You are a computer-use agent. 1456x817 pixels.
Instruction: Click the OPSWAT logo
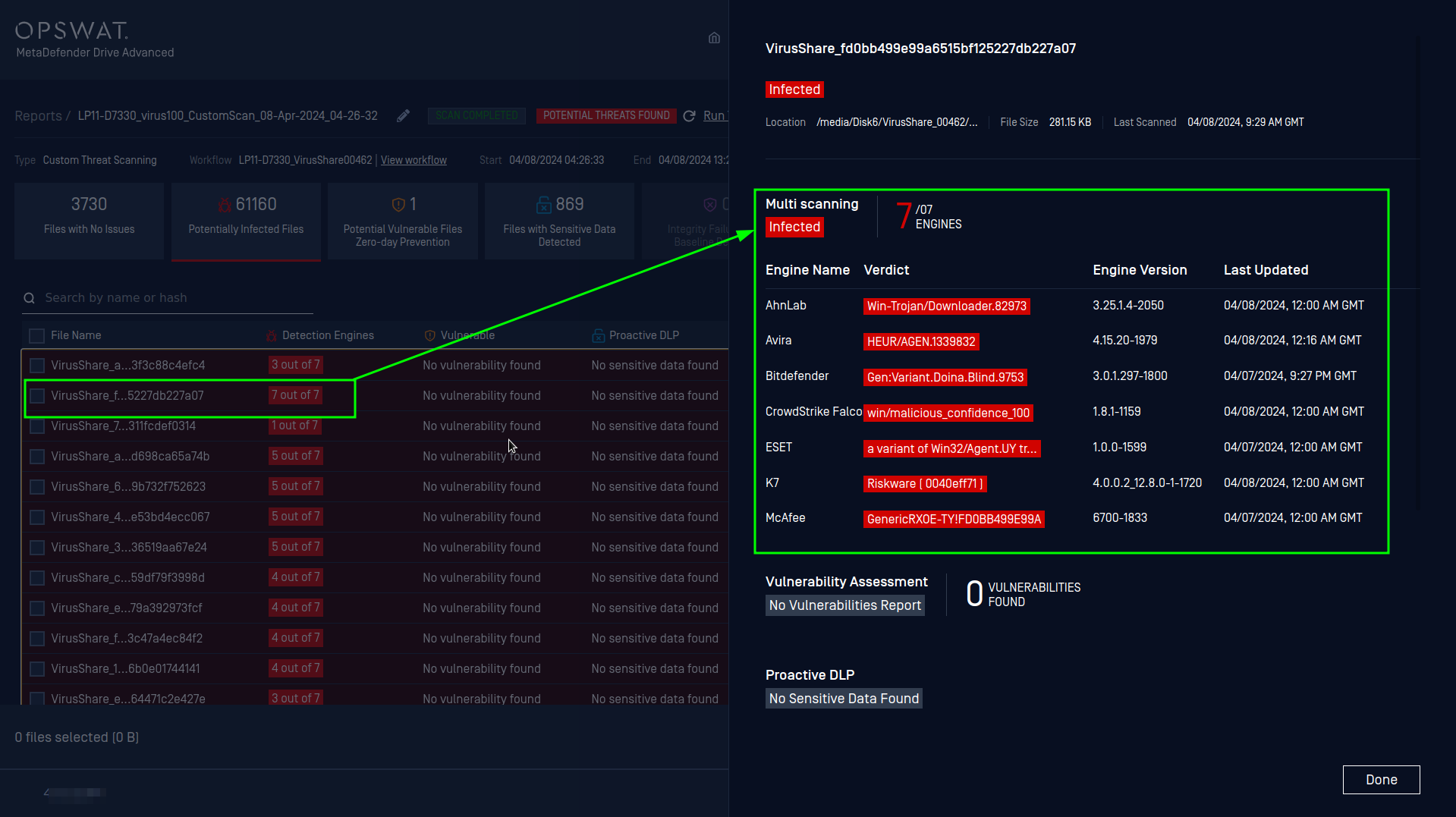72,30
